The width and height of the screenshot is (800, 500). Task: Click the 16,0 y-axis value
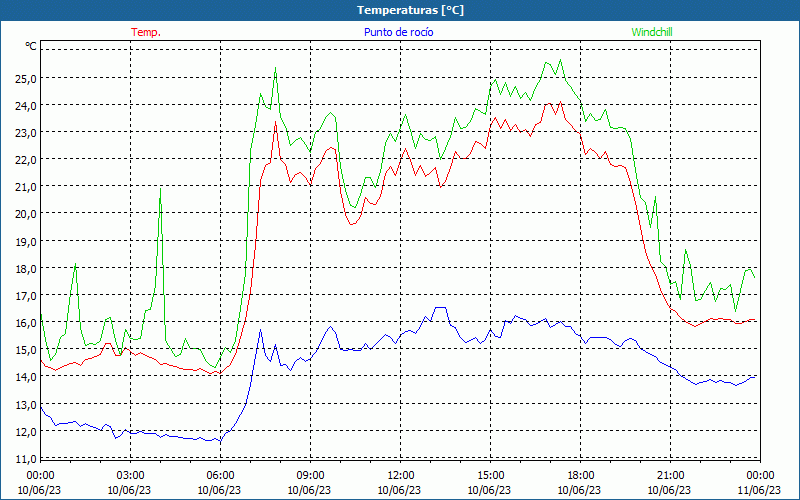pyautogui.click(x=26, y=322)
